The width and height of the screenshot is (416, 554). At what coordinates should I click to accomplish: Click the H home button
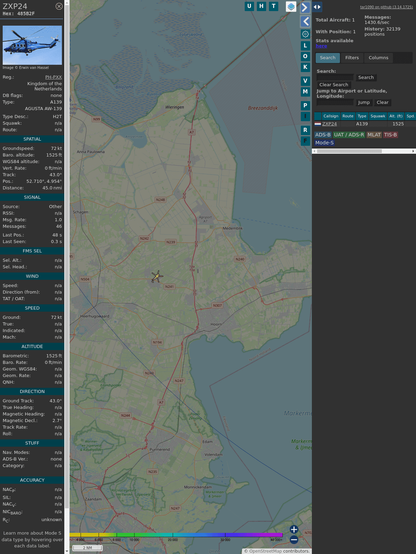point(261,6)
